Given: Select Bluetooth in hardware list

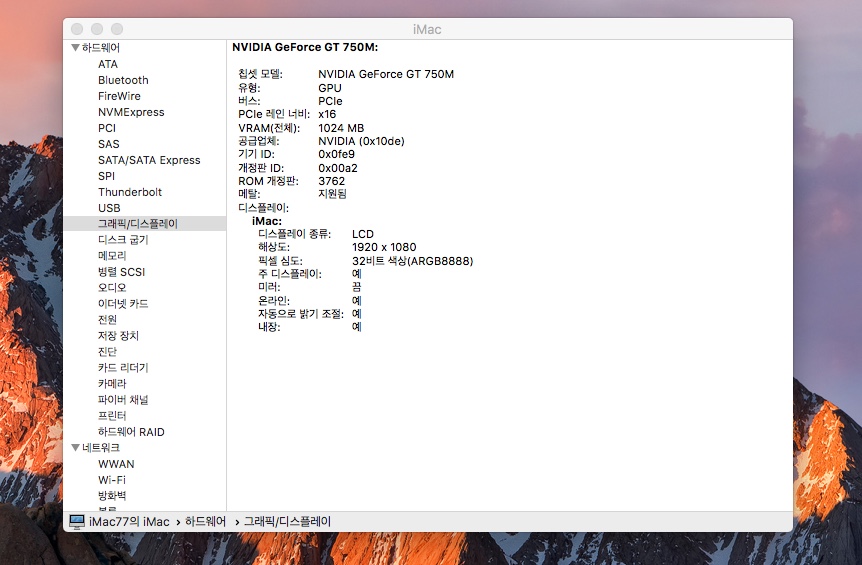Looking at the screenshot, I should (123, 80).
